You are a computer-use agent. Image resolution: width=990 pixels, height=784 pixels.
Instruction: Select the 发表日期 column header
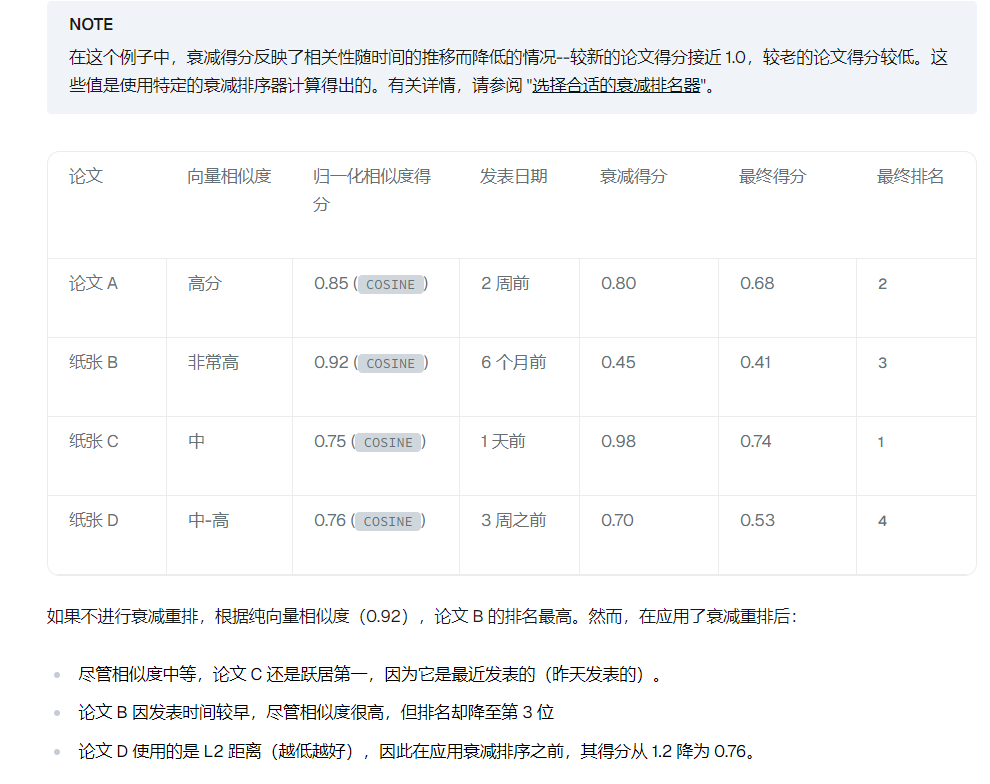(x=513, y=176)
